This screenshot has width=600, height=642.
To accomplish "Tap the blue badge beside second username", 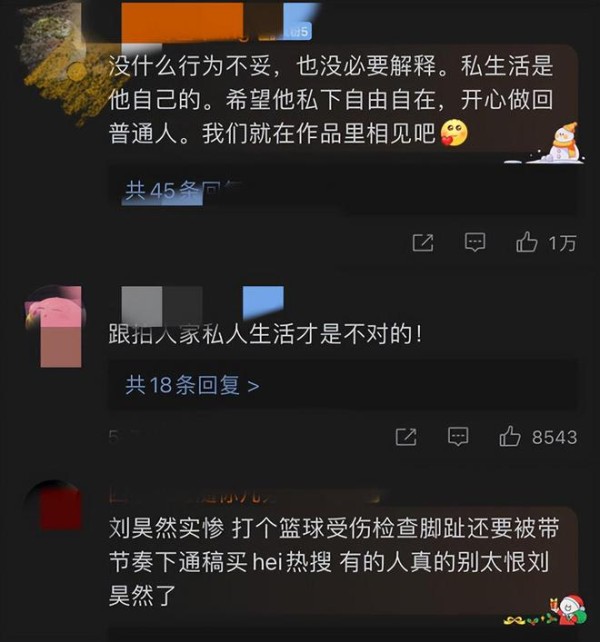I will coord(263,303).
